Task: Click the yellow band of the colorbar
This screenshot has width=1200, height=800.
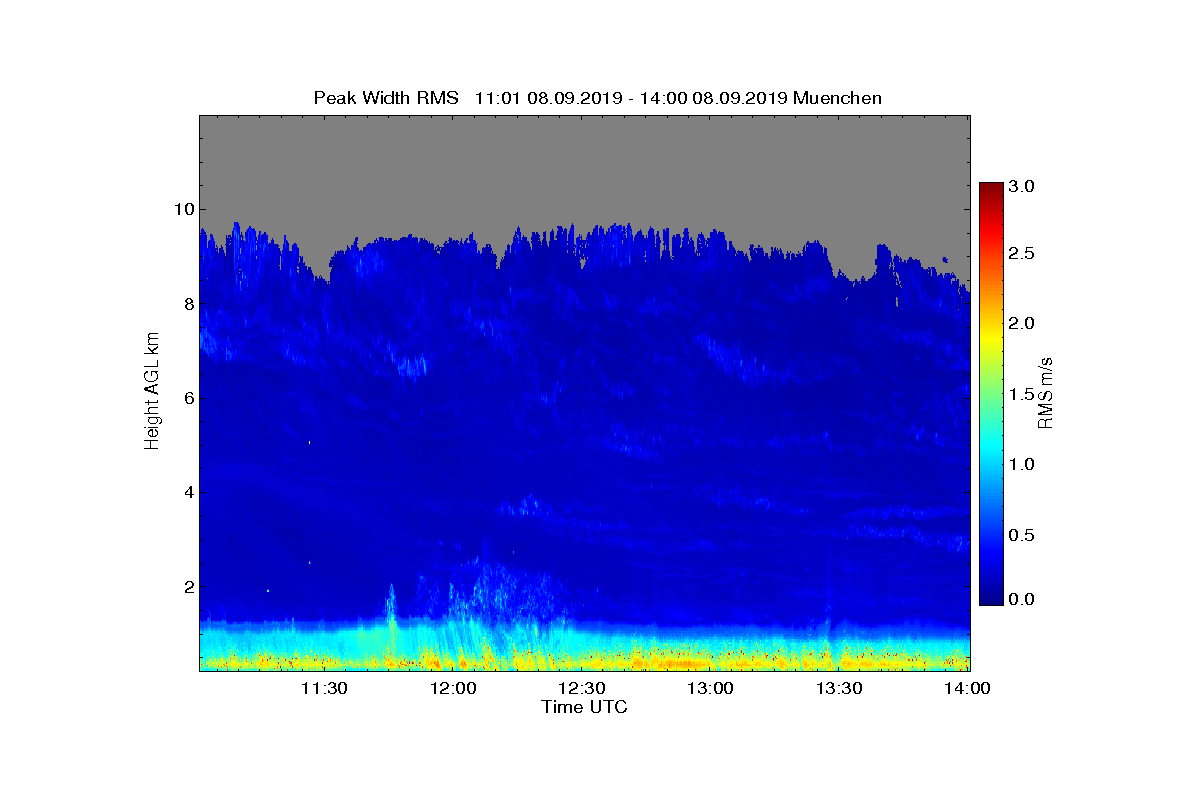Action: click(x=991, y=338)
